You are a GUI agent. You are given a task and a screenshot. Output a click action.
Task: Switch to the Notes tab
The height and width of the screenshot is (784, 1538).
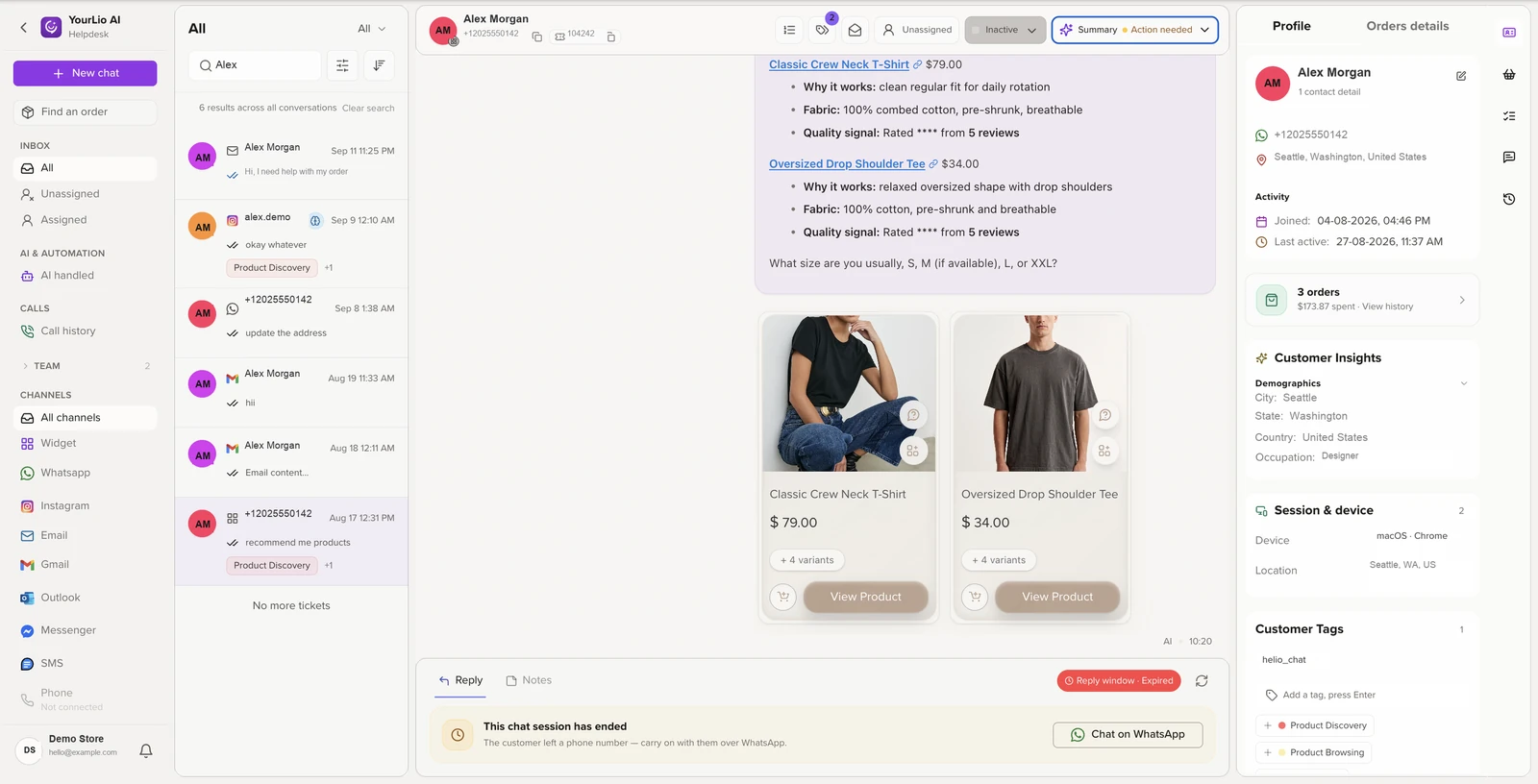tap(529, 680)
